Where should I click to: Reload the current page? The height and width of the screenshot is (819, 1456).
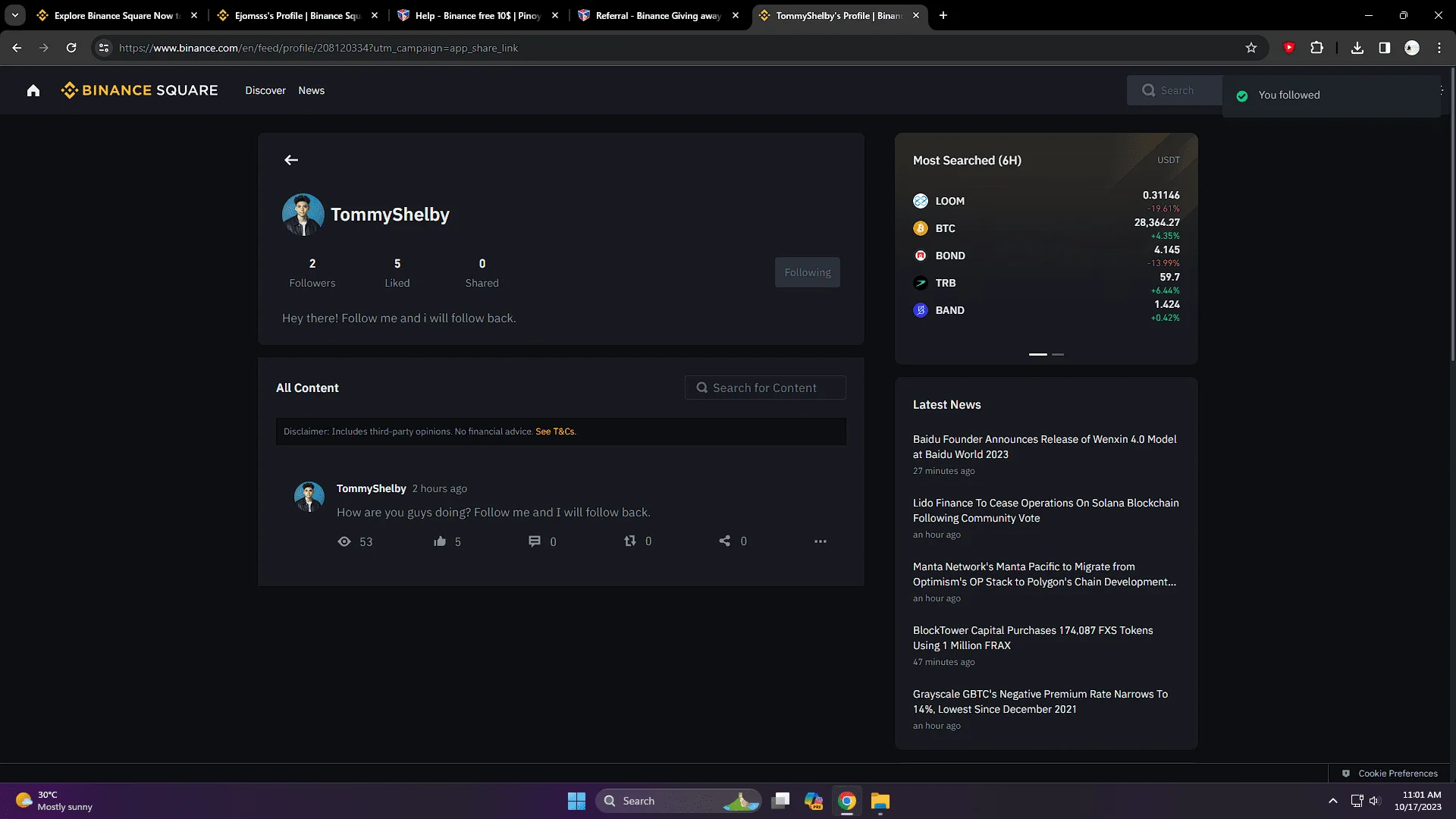[x=71, y=48]
